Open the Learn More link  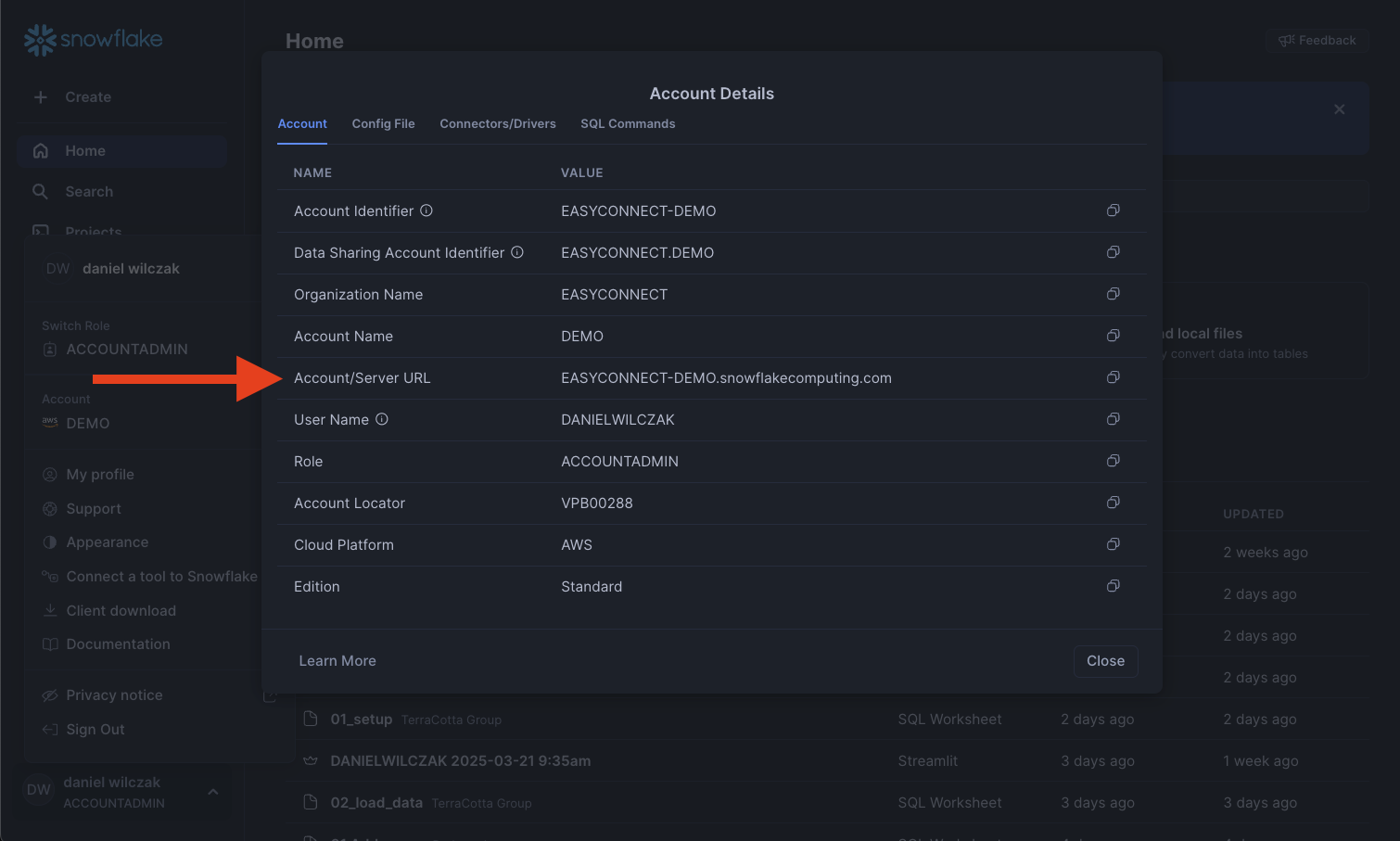[337, 661]
